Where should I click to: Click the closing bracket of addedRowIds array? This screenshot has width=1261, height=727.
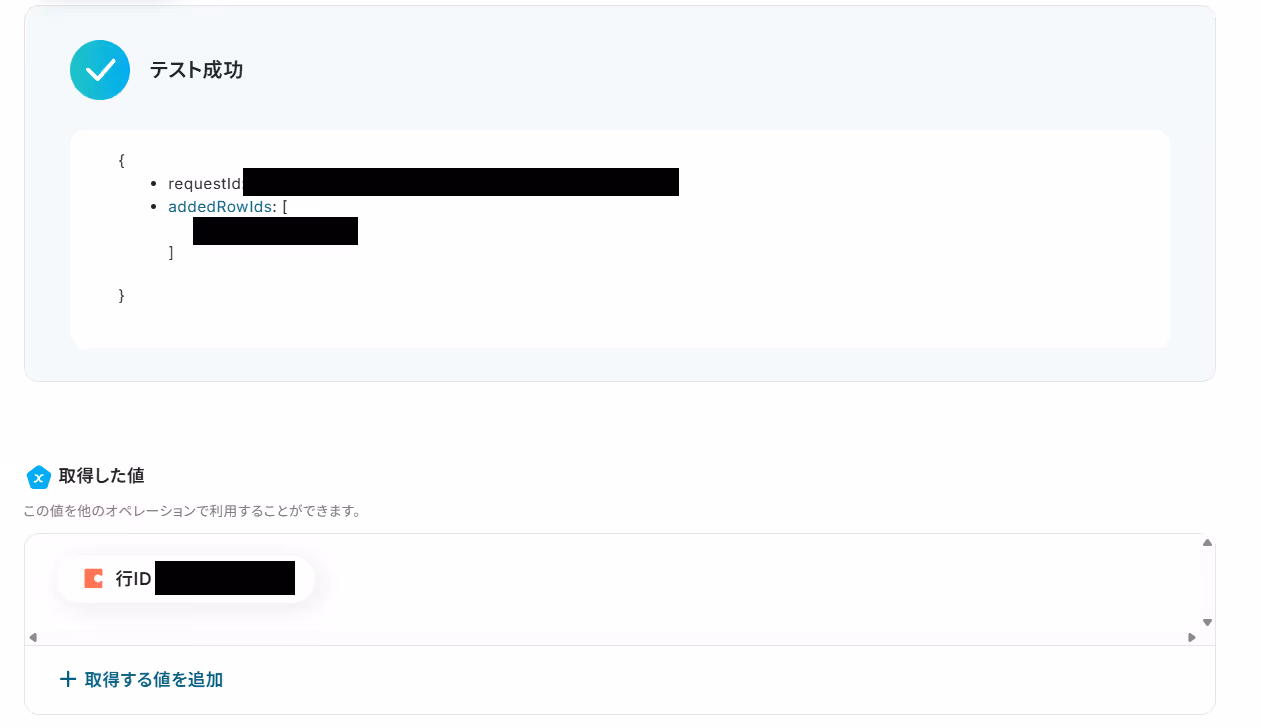171,253
